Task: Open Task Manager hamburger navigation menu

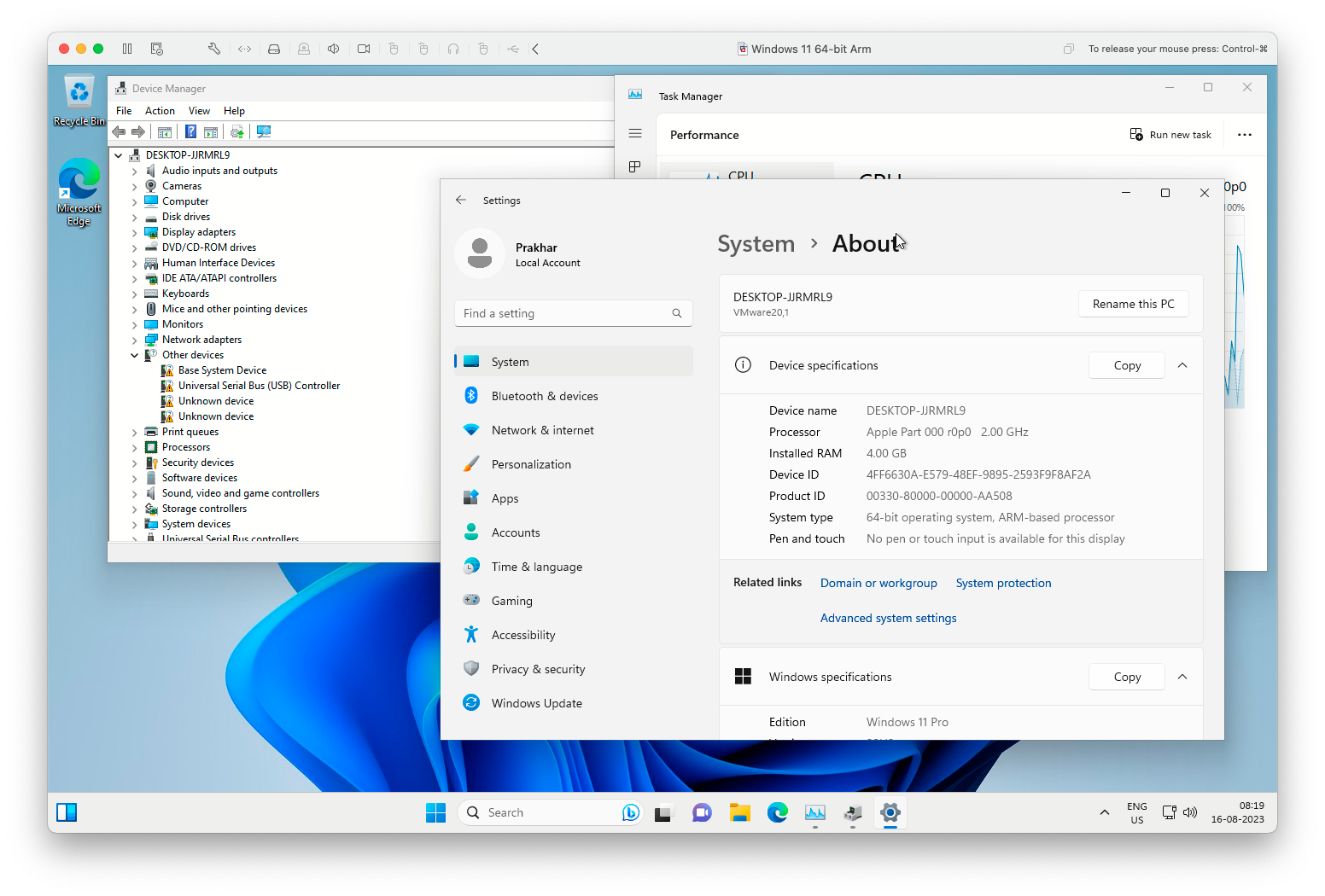Action: (635, 133)
